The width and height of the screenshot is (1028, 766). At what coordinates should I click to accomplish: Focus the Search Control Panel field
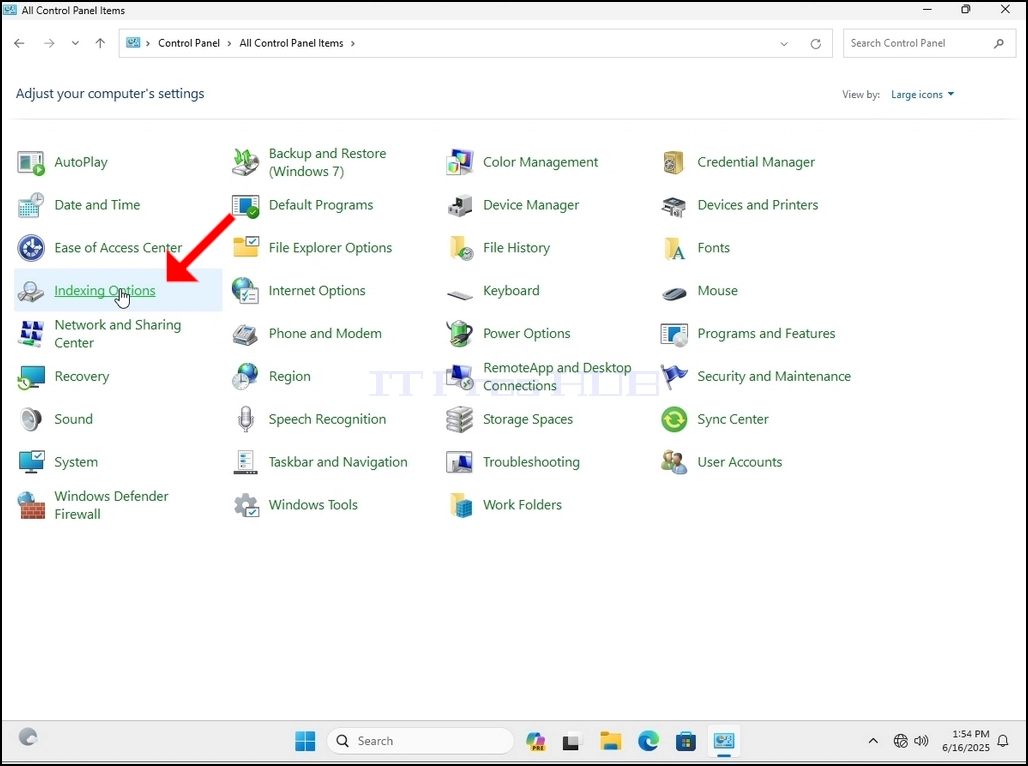929,43
